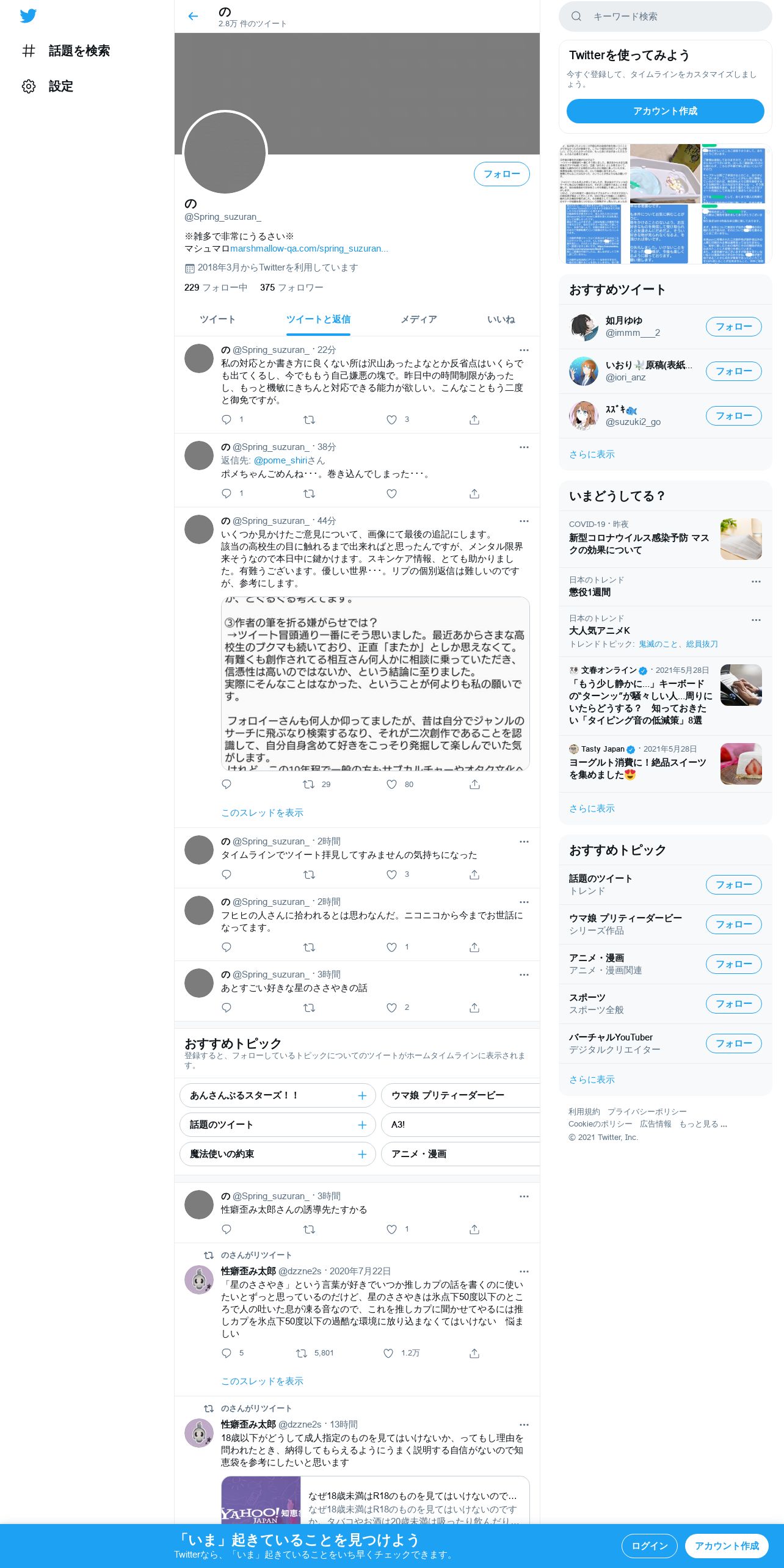The image size is (784, 1568).
Task: Switch to the いいね tab
Action: click(x=501, y=319)
